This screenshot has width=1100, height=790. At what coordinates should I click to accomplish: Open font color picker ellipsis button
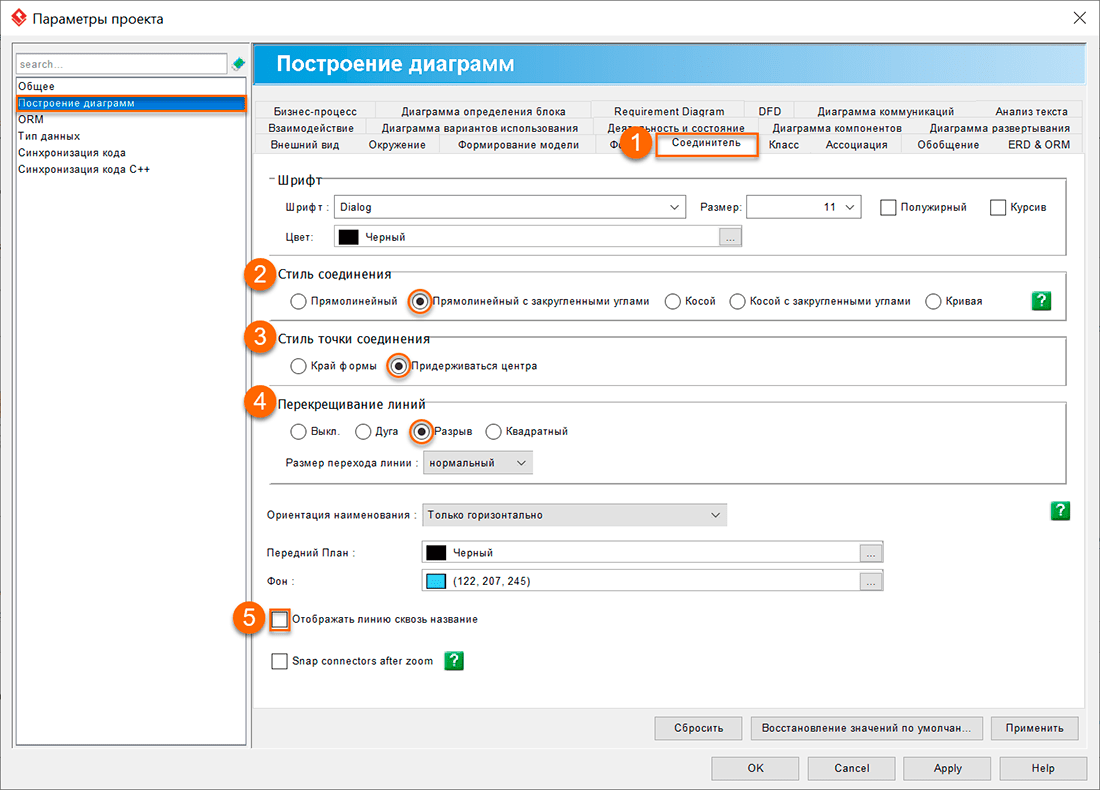730,237
